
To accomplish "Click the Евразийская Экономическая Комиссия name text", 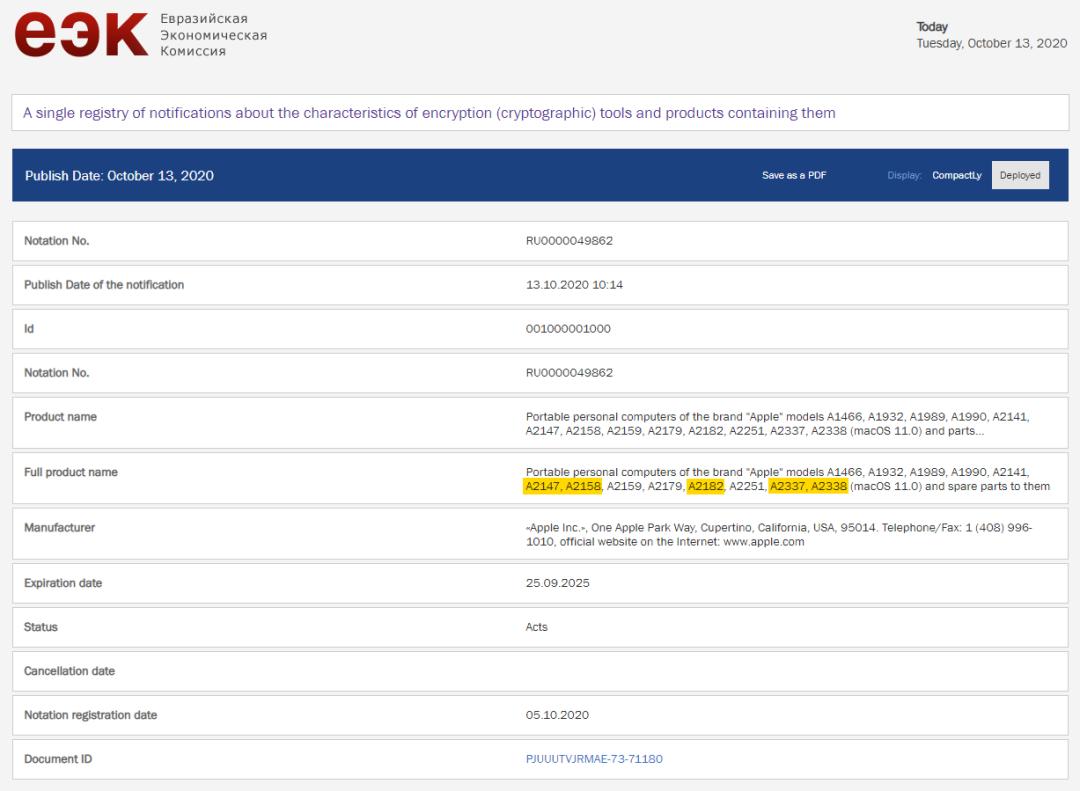I will (213, 35).
